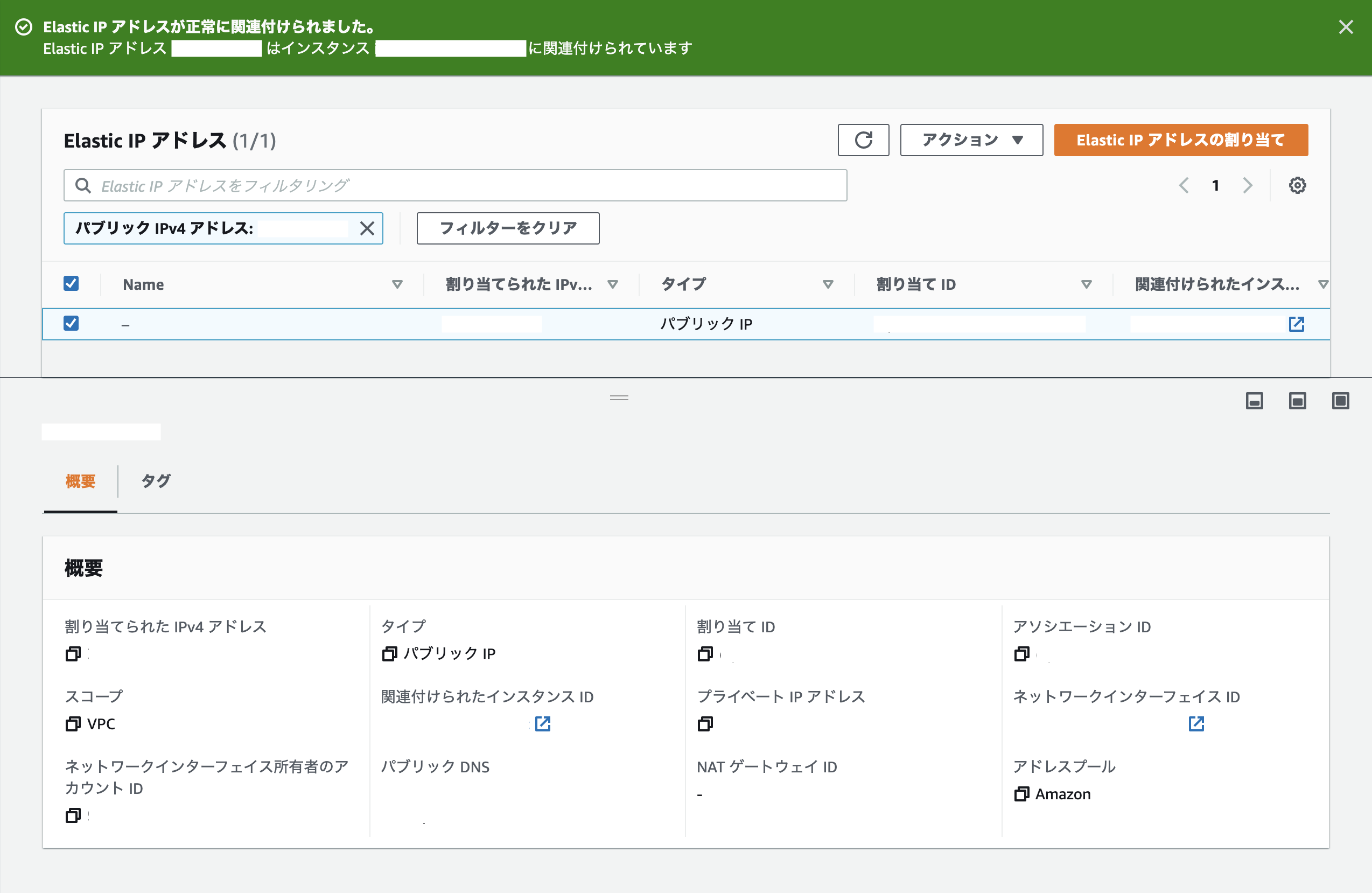Copy the アソシエーション ID value
This screenshot has height=893, width=1372.
click(x=1021, y=654)
